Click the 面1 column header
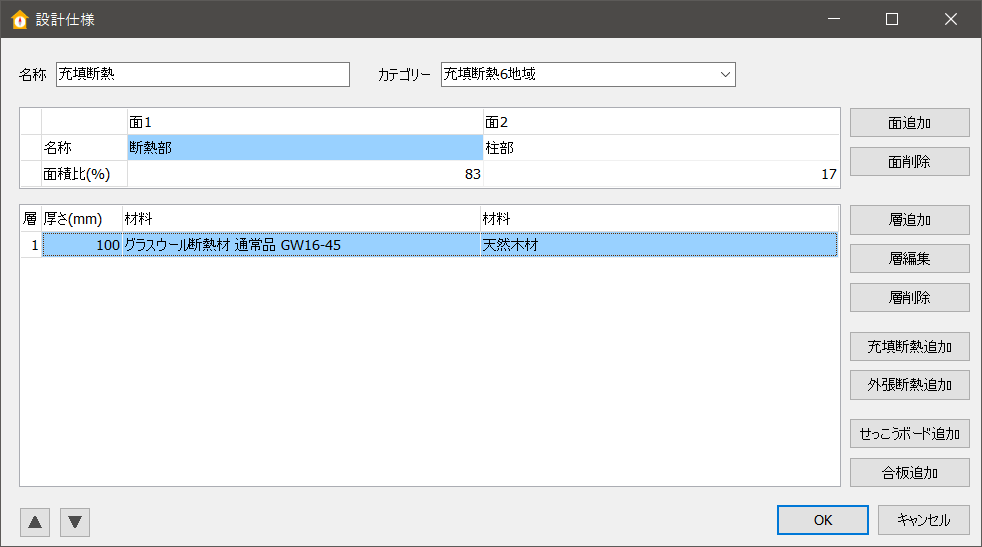Image resolution: width=982 pixels, height=547 pixels. click(x=305, y=122)
